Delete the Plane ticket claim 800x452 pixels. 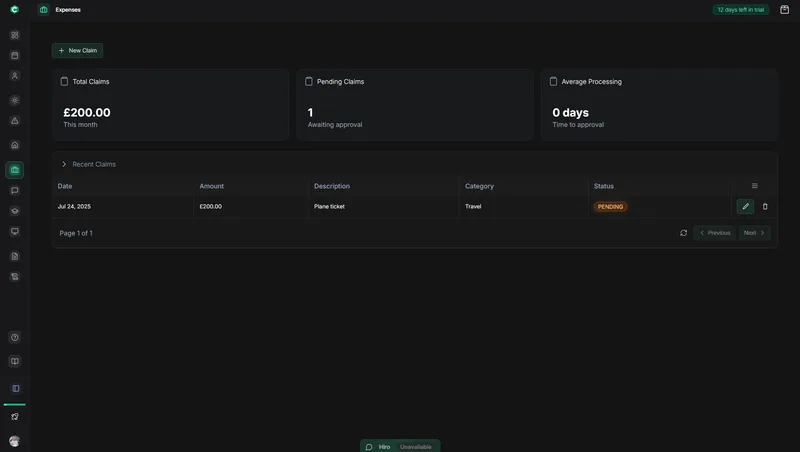pyautogui.click(x=765, y=207)
